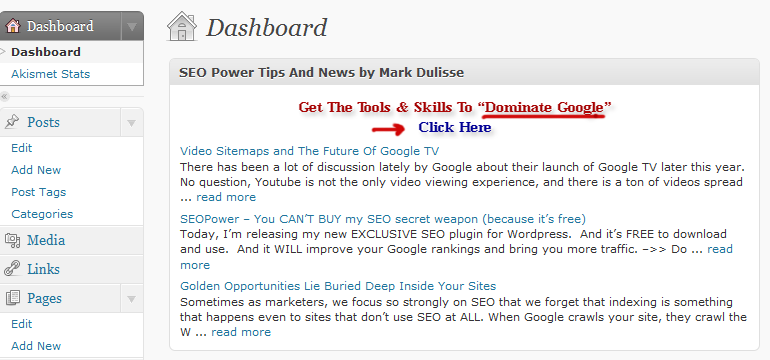Viewport: 770px width, 360px height.
Task: Click the Links chain icon
Action: click(x=12, y=269)
